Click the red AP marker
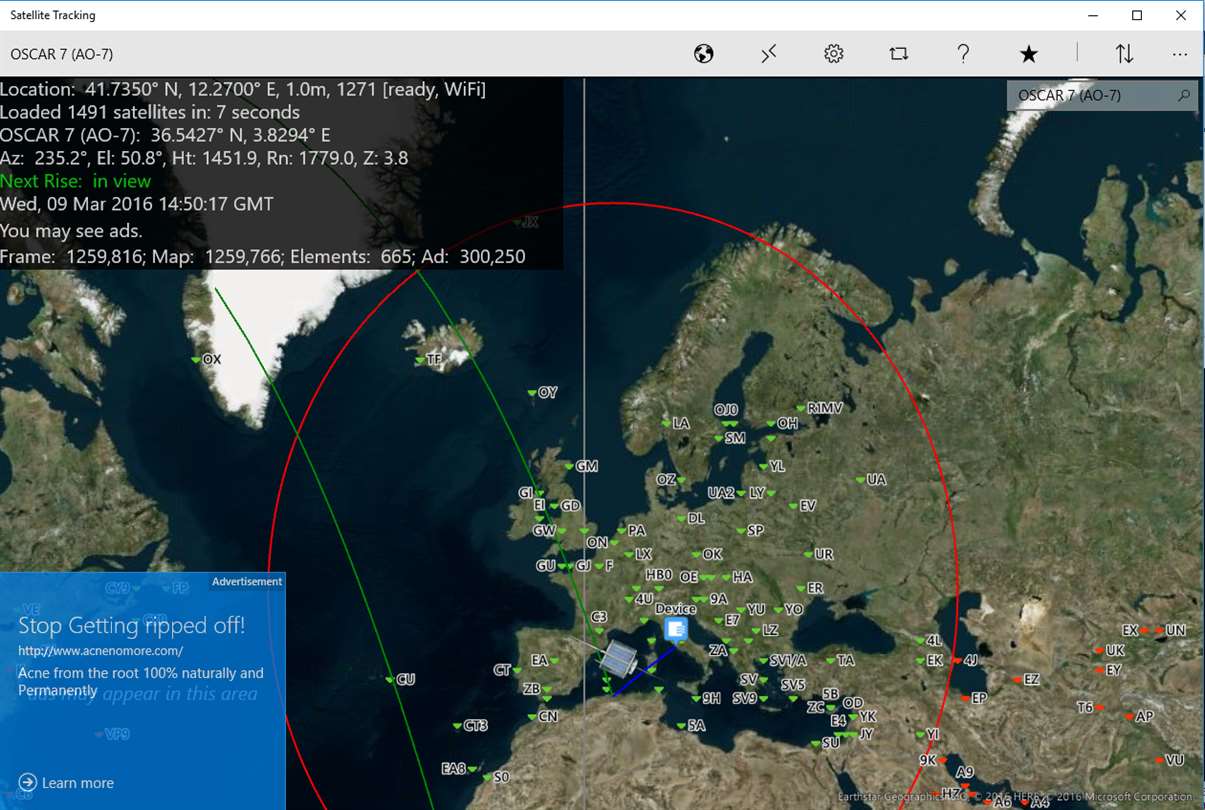 (1139, 717)
